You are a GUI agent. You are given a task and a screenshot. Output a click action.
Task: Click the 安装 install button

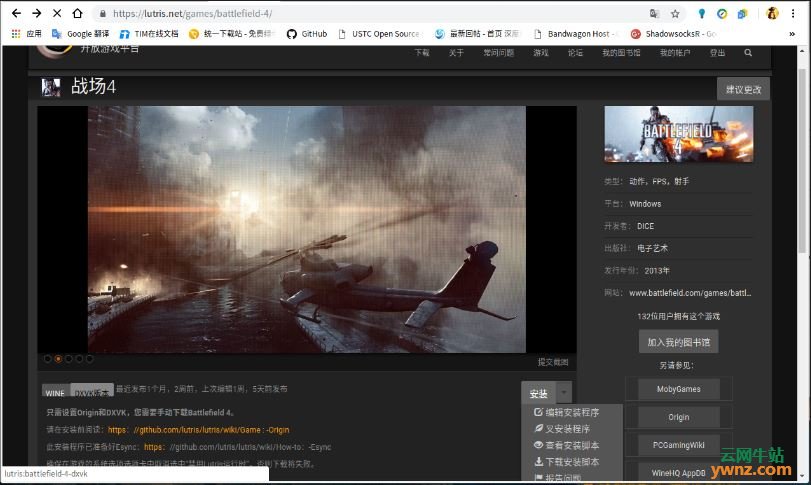538,393
